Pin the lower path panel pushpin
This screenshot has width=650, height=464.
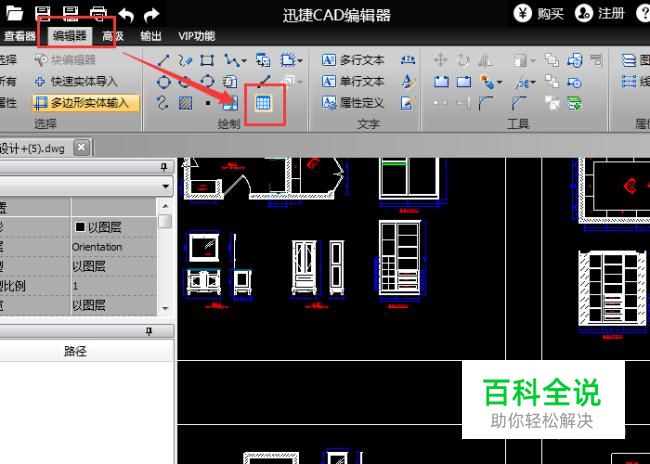click(x=149, y=331)
